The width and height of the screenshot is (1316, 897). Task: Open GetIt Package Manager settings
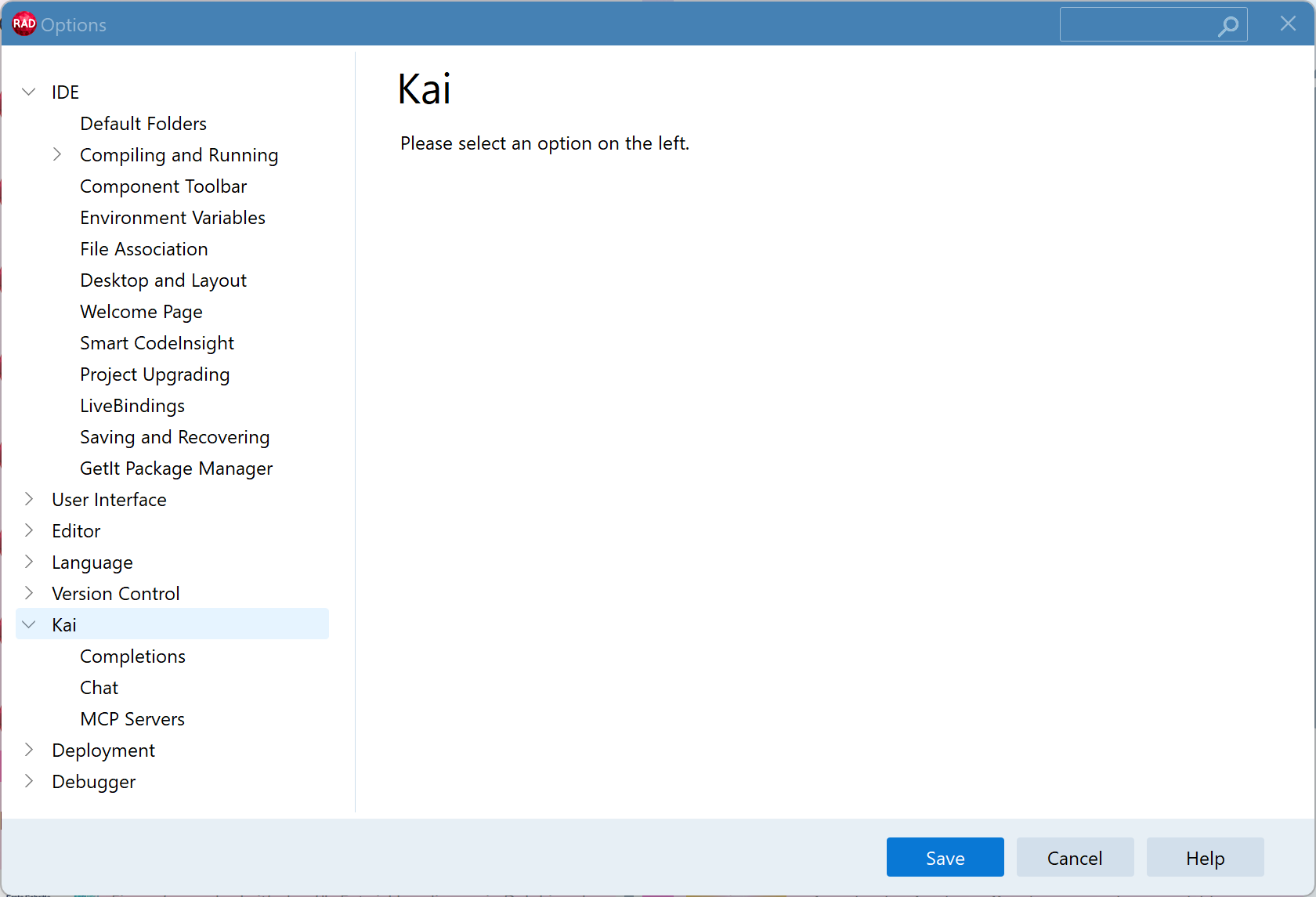(x=176, y=468)
